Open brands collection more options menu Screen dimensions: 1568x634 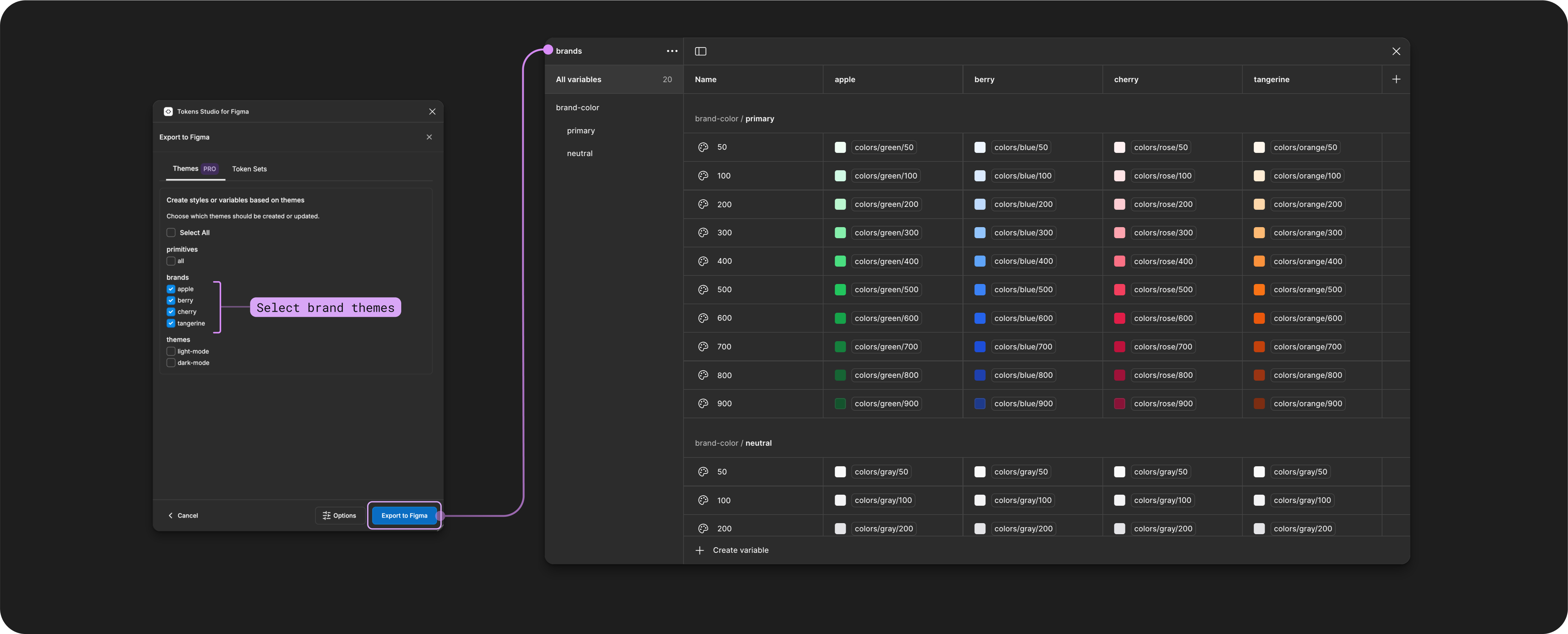click(672, 51)
